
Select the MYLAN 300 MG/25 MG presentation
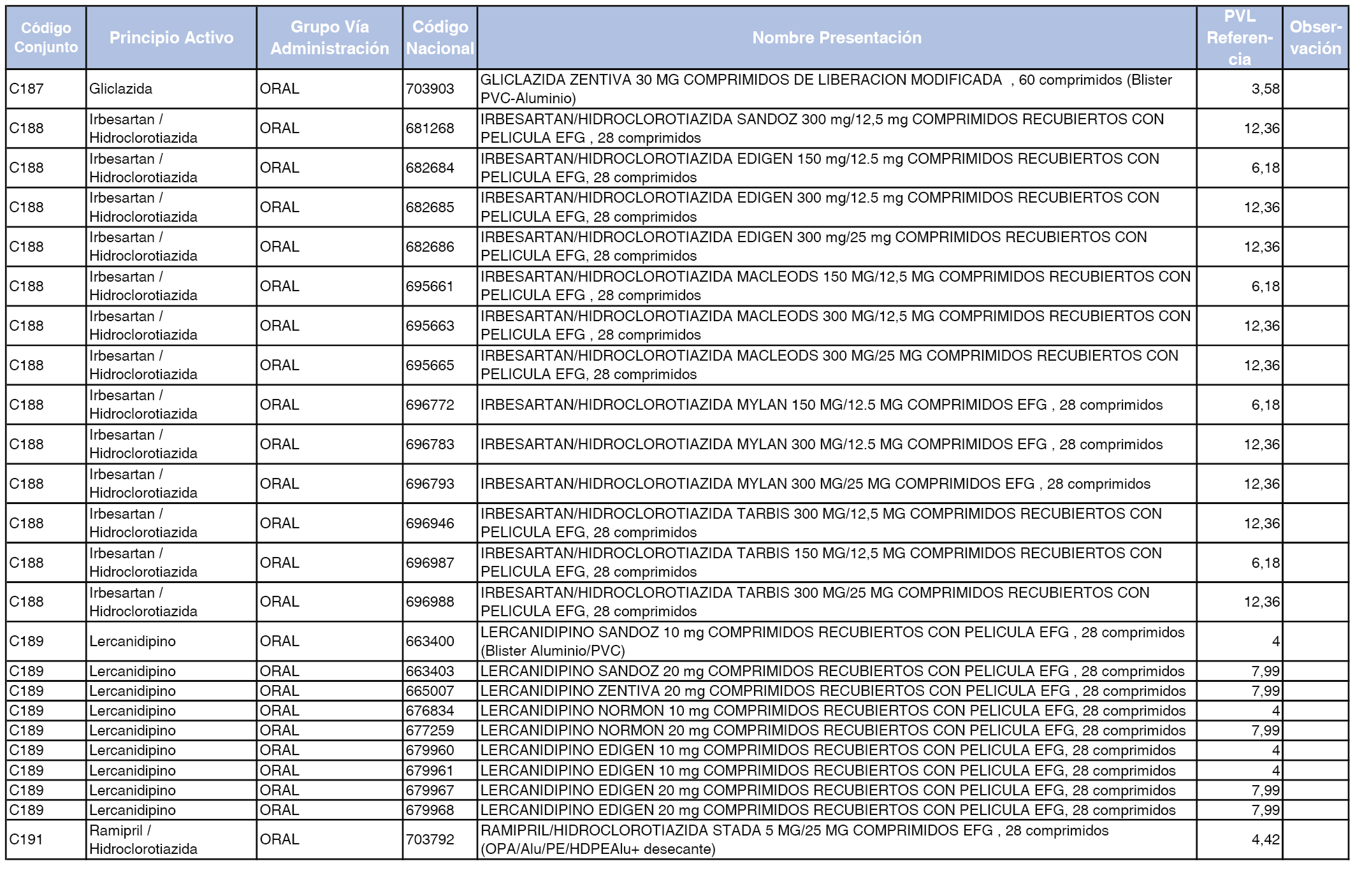tap(837, 484)
